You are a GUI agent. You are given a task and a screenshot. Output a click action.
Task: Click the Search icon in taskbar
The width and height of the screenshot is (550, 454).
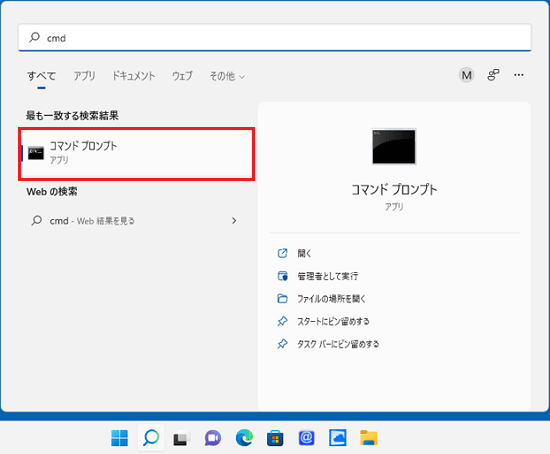[x=151, y=438]
